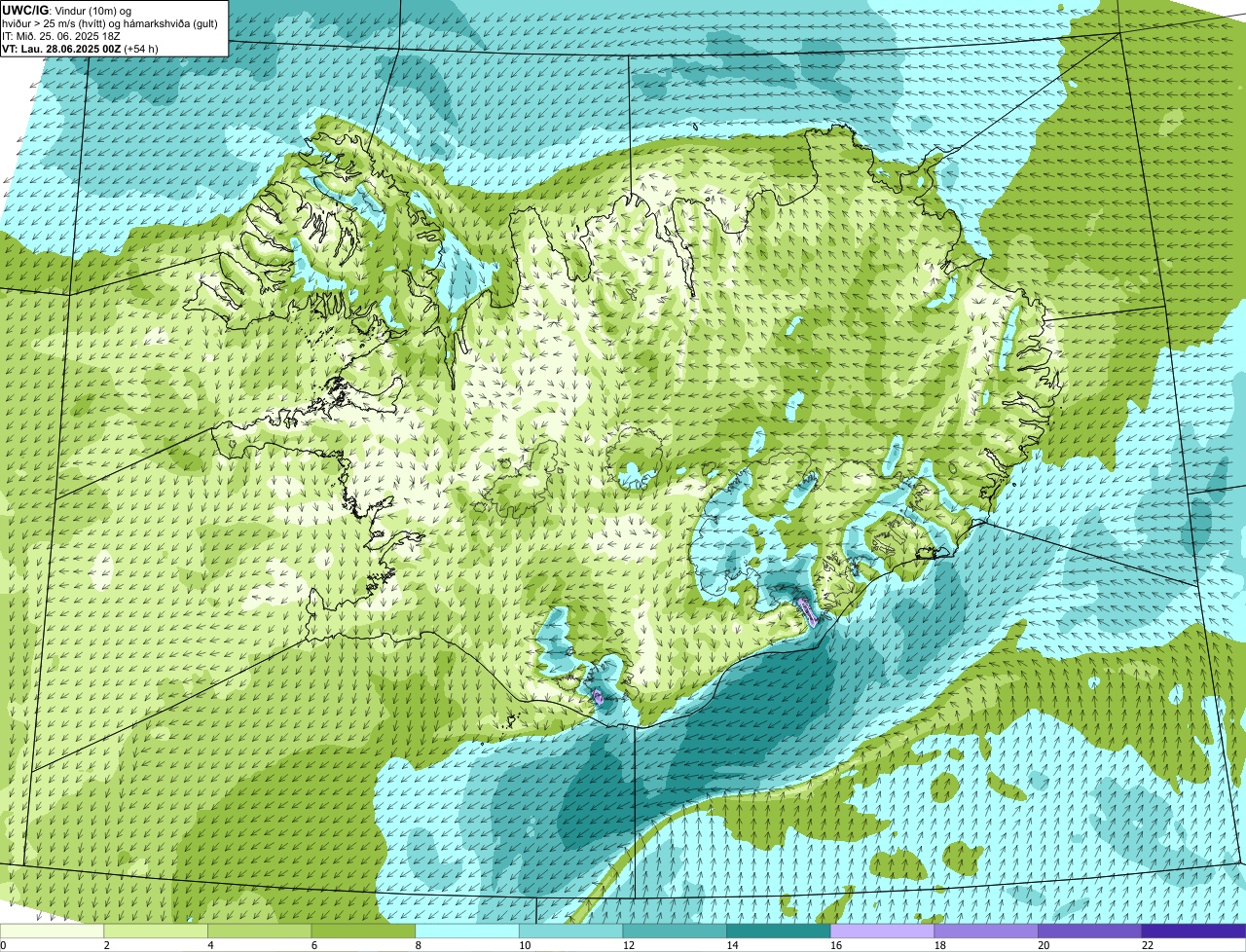
Task: Click the '8' tick label on the colorbar
Action: [418, 945]
